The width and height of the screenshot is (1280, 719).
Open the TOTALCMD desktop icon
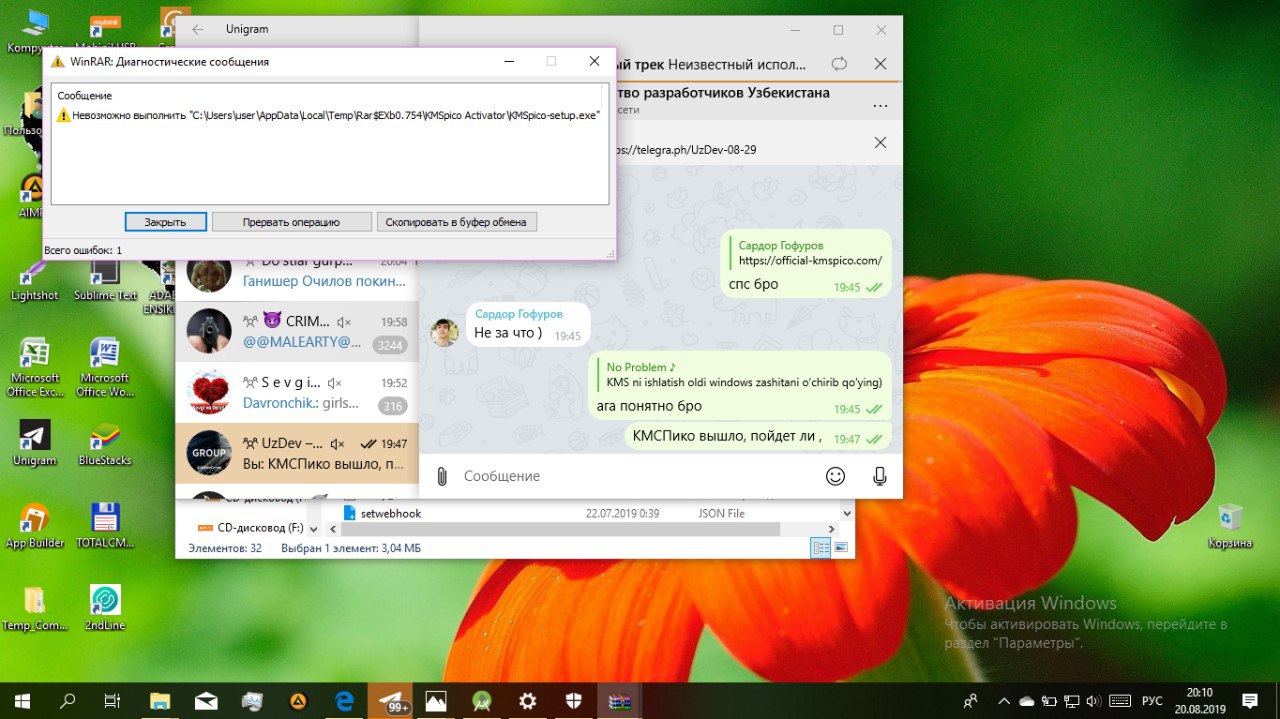click(105, 526)
